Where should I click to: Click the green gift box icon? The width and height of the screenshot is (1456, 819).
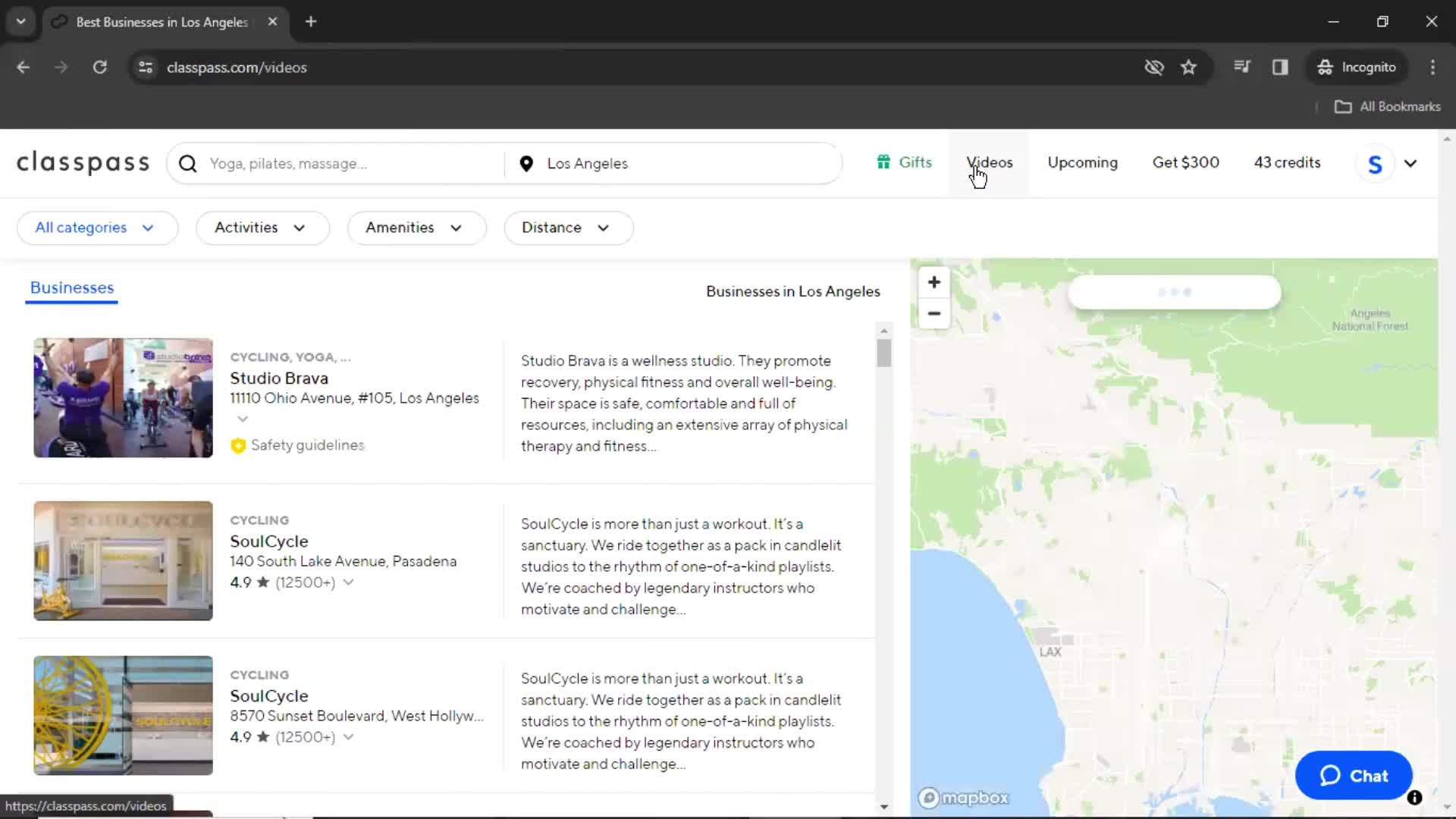pyautogui.click(x=883, y=162)
